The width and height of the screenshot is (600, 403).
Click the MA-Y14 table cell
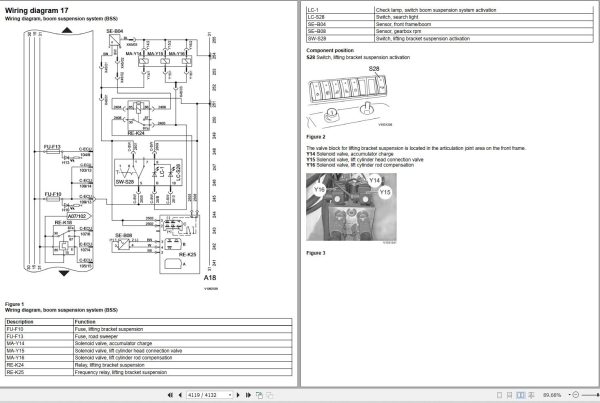(x=39, y=343)
